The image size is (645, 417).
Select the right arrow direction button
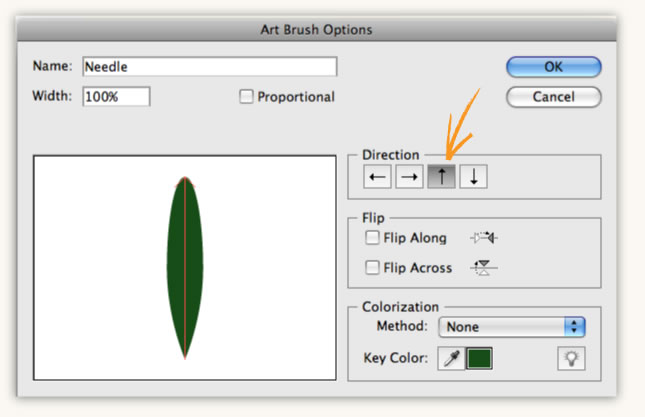(x=409, y=177)
